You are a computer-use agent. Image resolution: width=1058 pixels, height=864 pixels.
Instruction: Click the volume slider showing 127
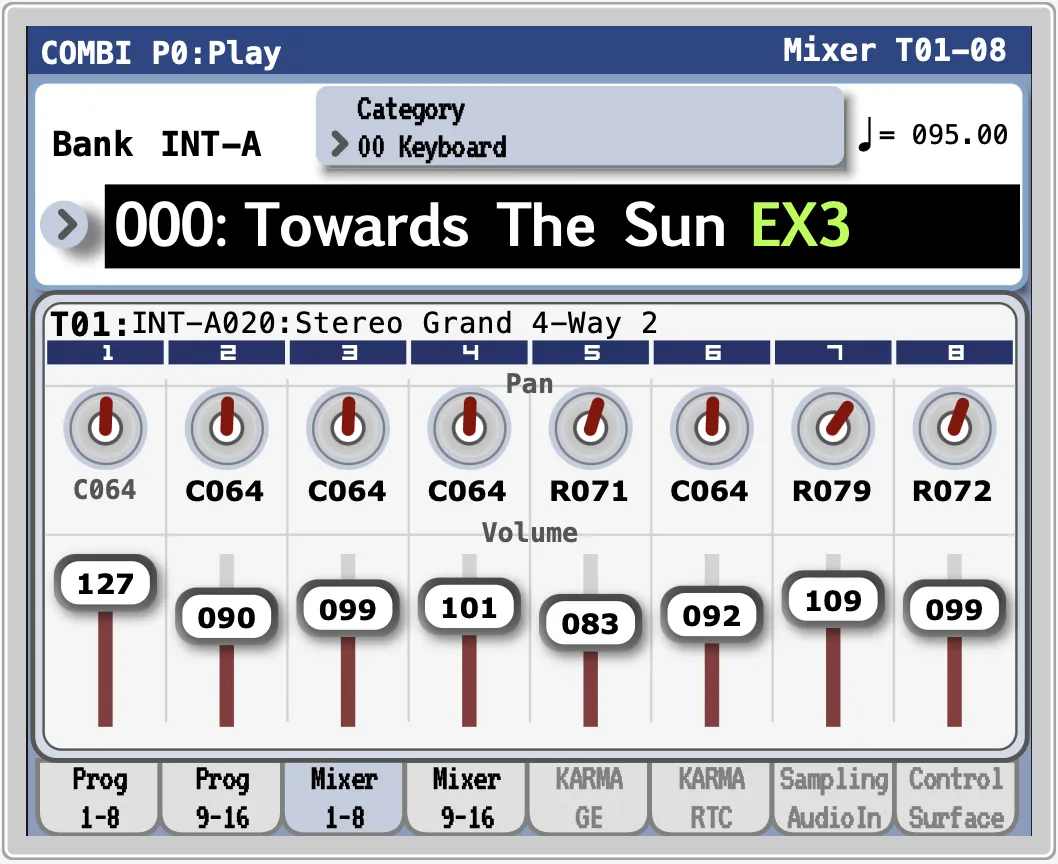(x=105, y=583)
